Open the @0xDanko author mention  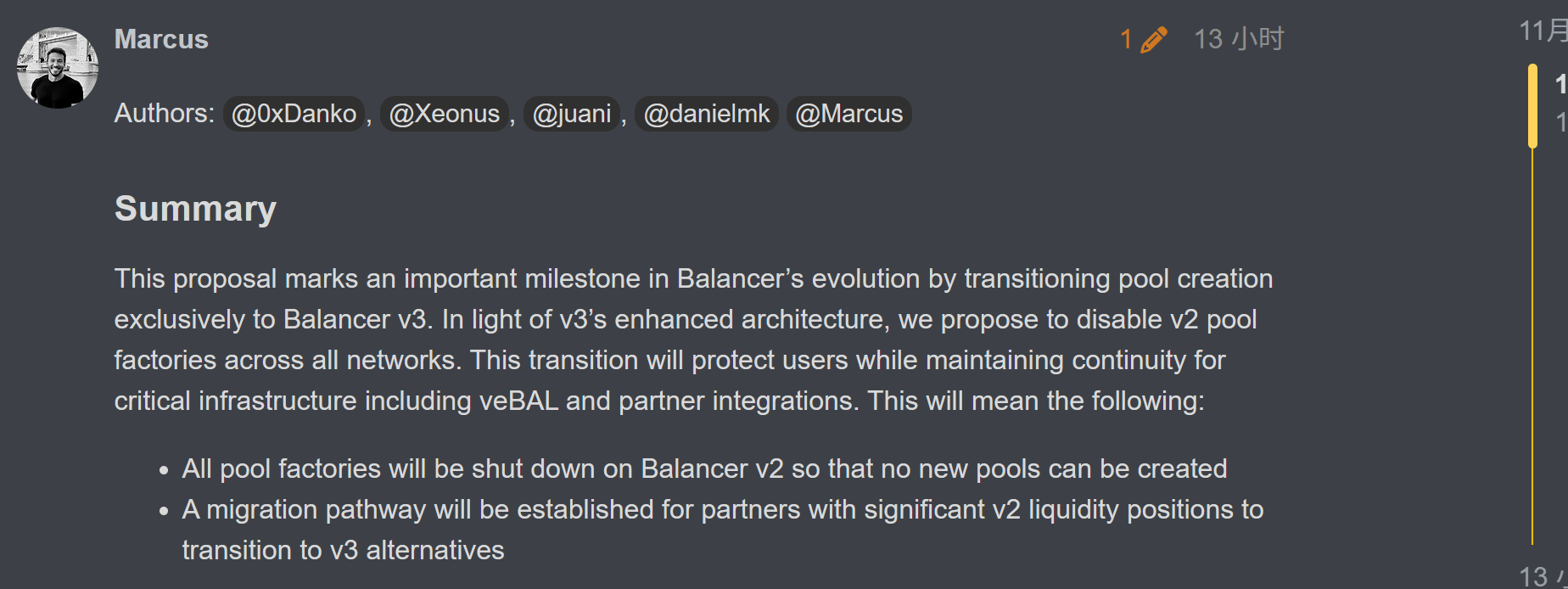(294, 114)
